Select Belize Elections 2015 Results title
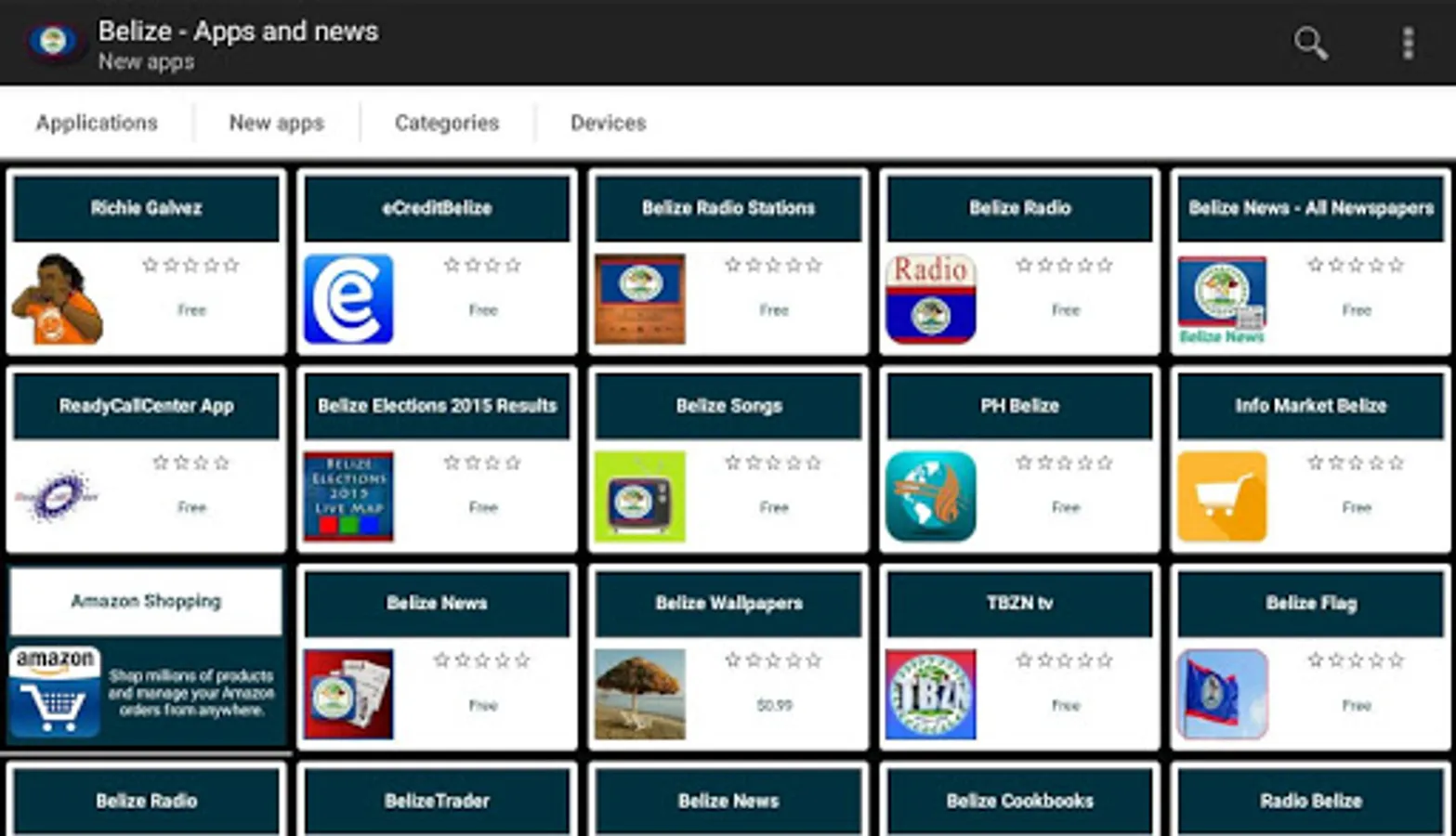This screenshot has width=1456, height=836. click(437, 406)
